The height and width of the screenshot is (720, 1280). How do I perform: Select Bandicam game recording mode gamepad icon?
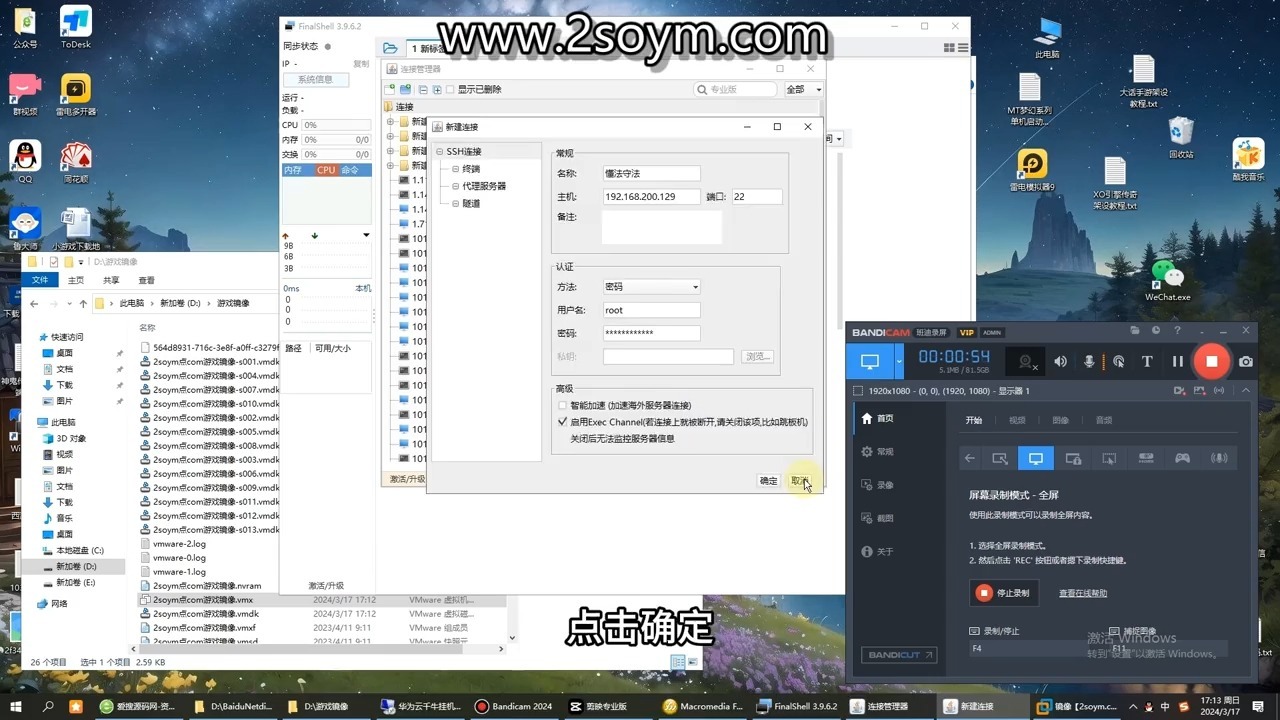pos(1182,458)
